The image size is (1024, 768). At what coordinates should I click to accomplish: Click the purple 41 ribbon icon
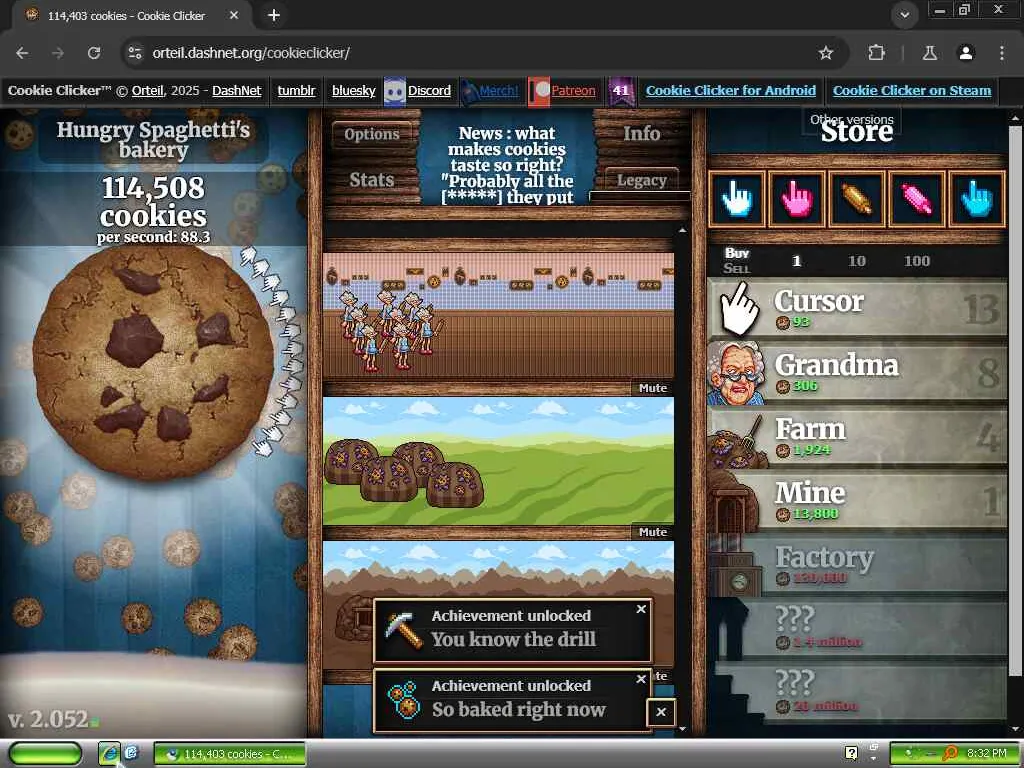point(620,91)
